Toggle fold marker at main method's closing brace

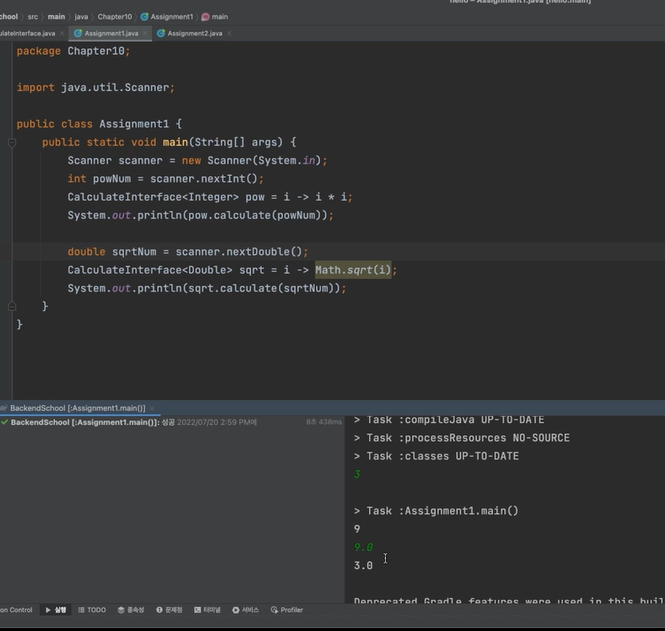click(12, 306)
